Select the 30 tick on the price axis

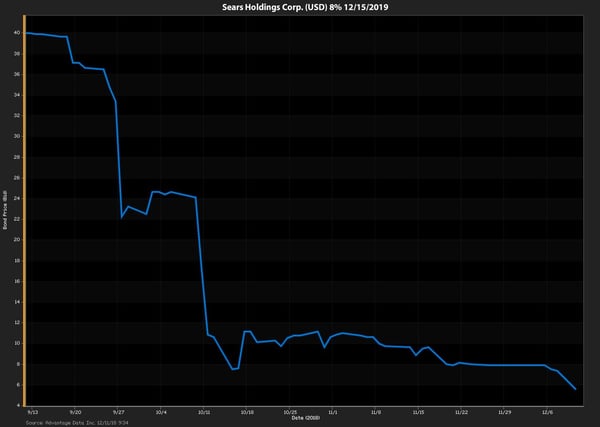[x=17, y=136]
